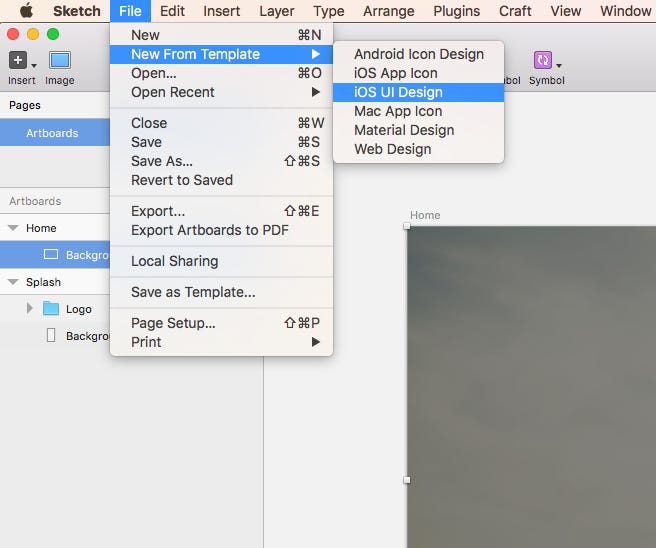
Task: Select Mac App Icon template
Action: tap(418, 111)
